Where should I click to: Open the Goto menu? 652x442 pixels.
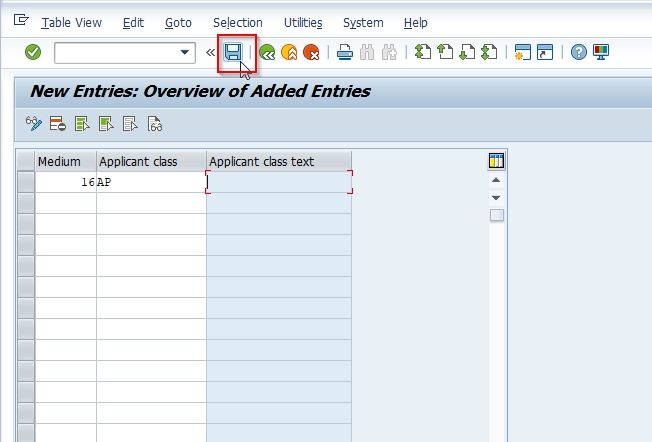click(x=178, y=22)
